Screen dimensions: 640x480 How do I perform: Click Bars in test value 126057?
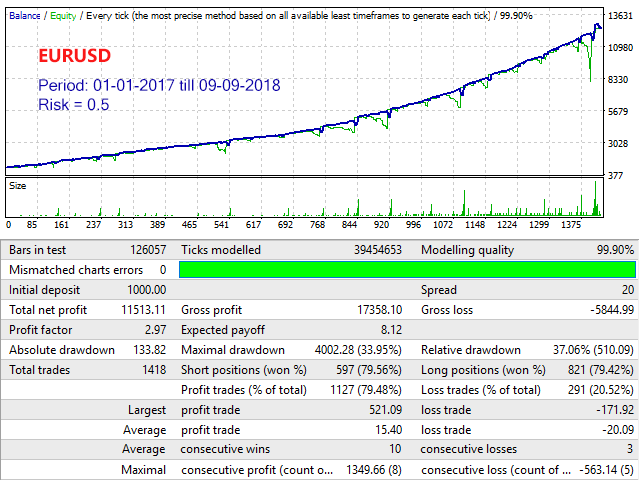pos(148,250)
